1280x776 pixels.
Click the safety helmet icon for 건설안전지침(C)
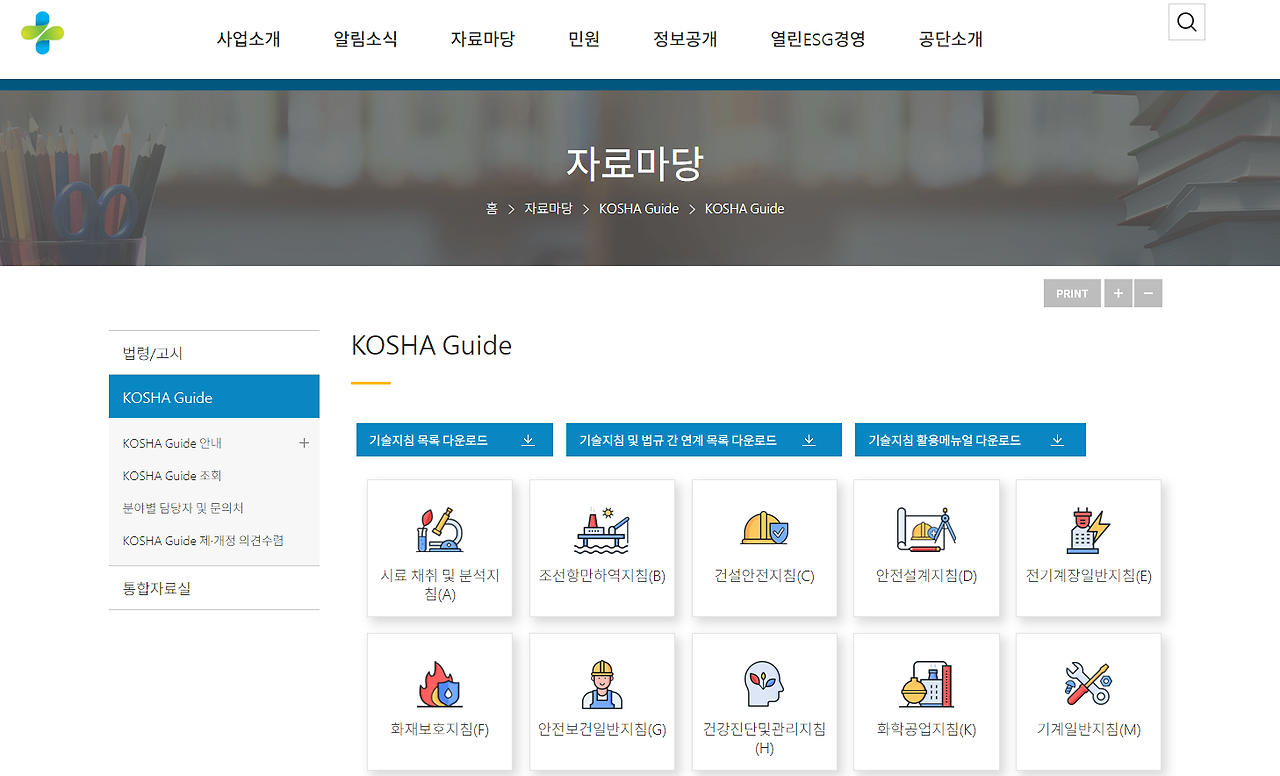(x=764, y=528)
